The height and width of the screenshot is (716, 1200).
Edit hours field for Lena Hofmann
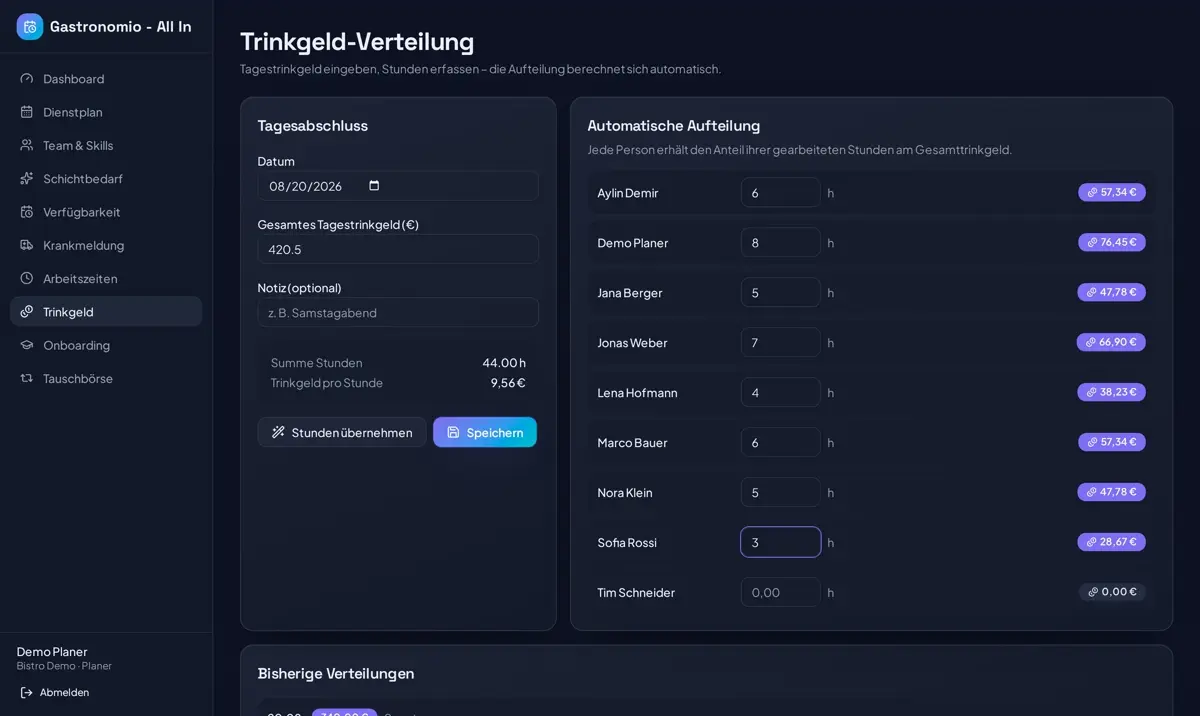point(781,392)
